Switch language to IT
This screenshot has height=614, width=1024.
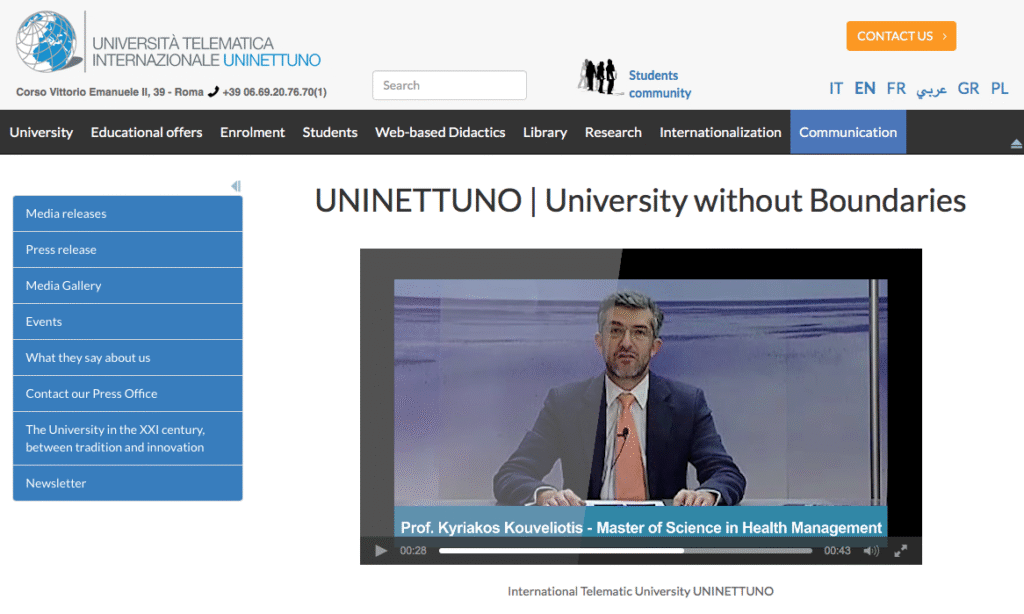836,88
